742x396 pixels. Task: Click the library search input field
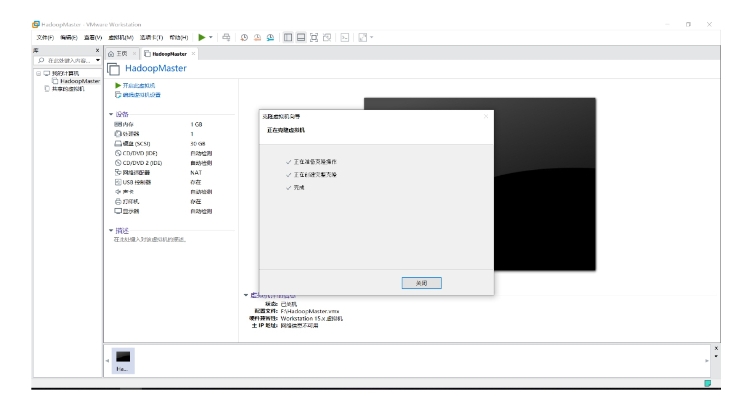coord(67,61)
